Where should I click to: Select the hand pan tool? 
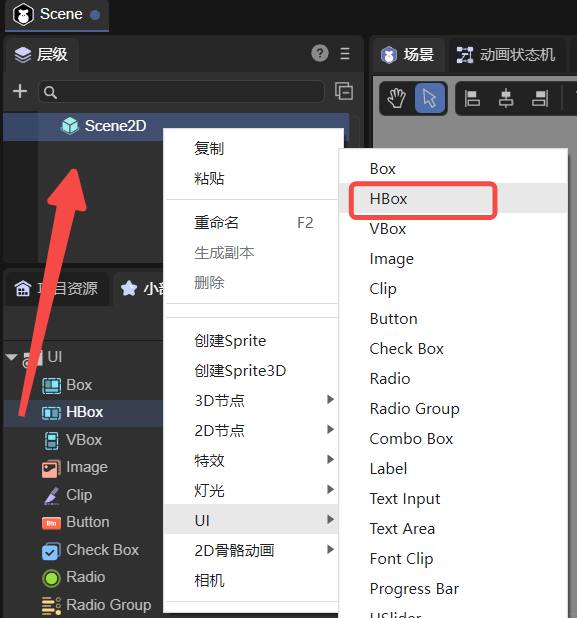point(396,98)
